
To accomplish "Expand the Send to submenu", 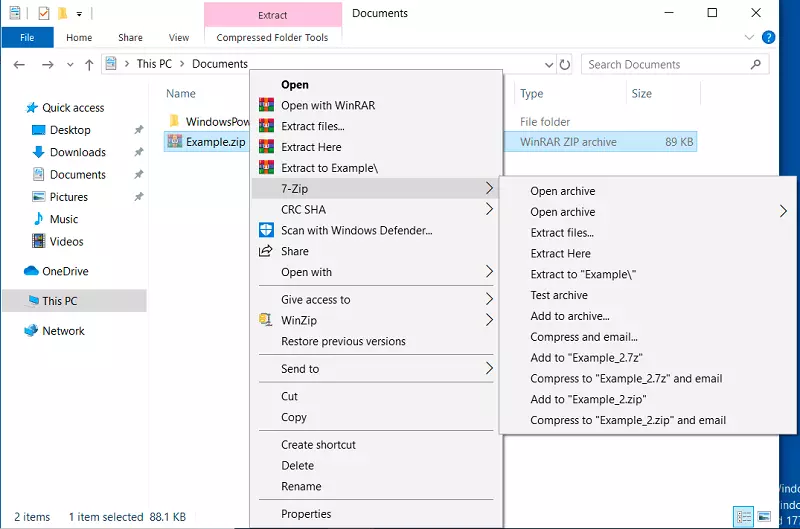I will click(x=489, y=369).
